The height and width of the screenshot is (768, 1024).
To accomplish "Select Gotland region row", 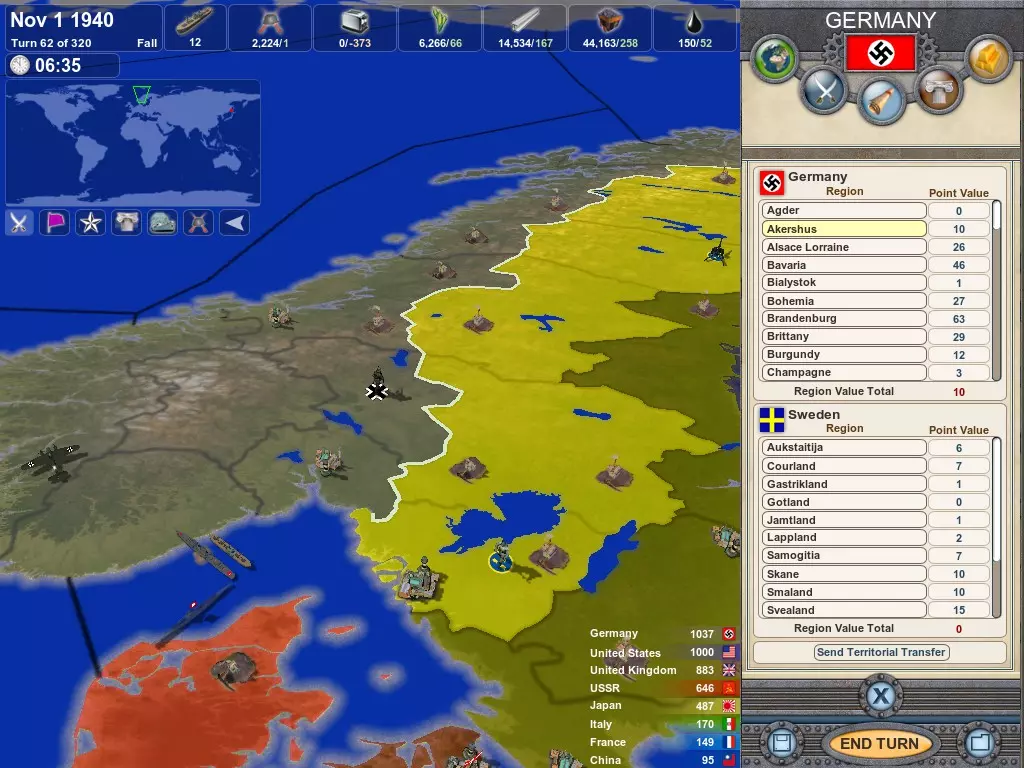I will pos(843,502).
